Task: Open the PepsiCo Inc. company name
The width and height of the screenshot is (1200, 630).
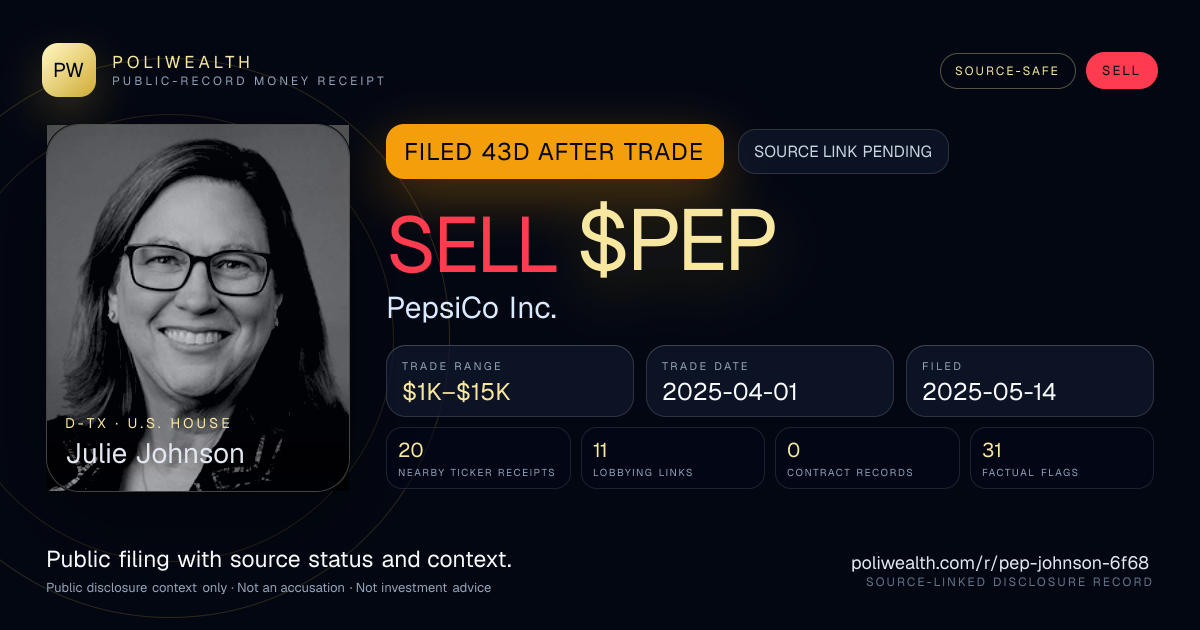Action: (x=472, y=308)
